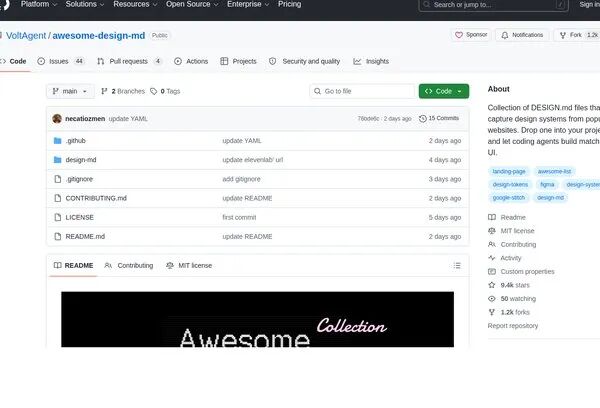Viewport: 600px width, 408px height.
Task: Click the file icon beside LICENSE
Action: pyautogui.click(x=58, y=217)
